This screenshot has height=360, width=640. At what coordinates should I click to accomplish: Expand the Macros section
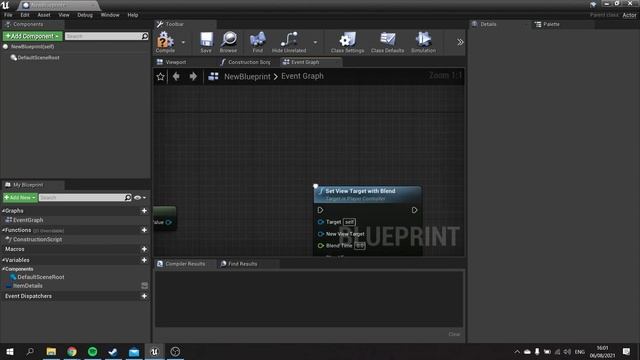click(14, 249)
